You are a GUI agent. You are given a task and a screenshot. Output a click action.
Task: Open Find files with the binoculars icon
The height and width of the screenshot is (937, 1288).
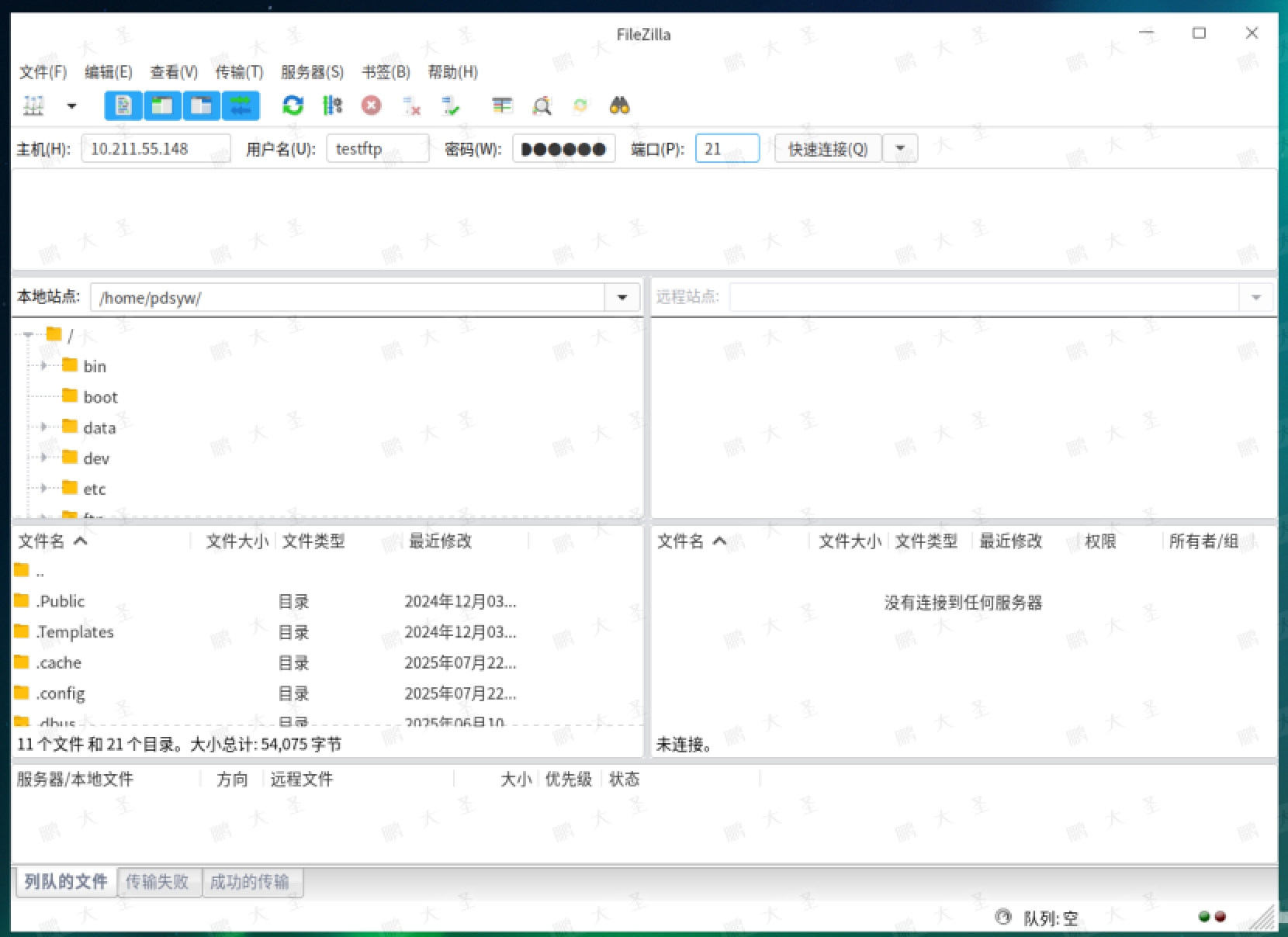619,105
